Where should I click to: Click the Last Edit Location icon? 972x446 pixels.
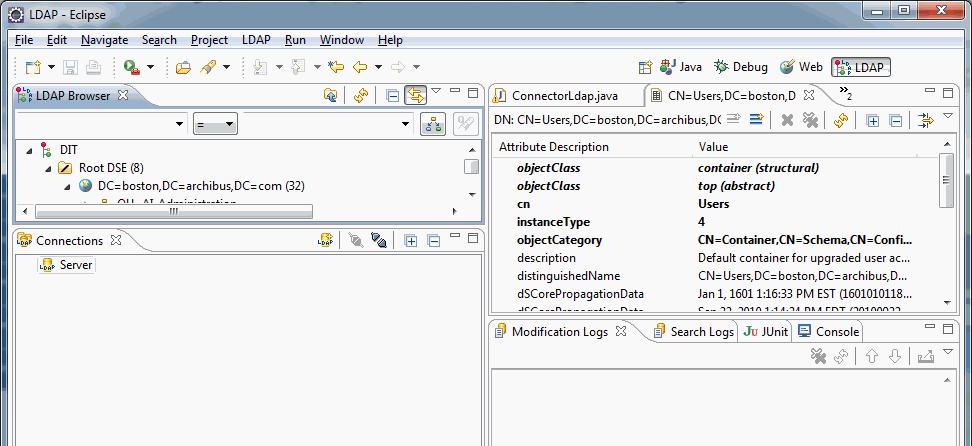[x=336, y=67]
